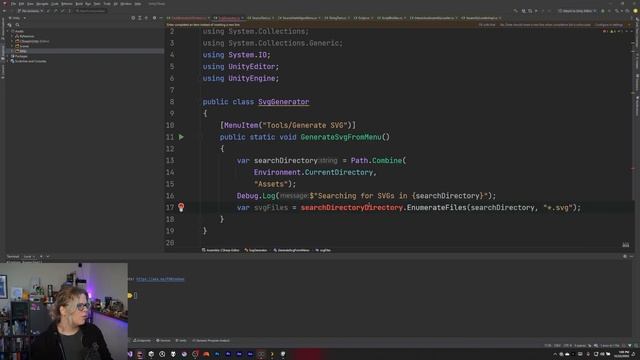Click the warning count indicator in the editor corner
The height and width of the screenshot is (360, 640).
tap(613, 31)
